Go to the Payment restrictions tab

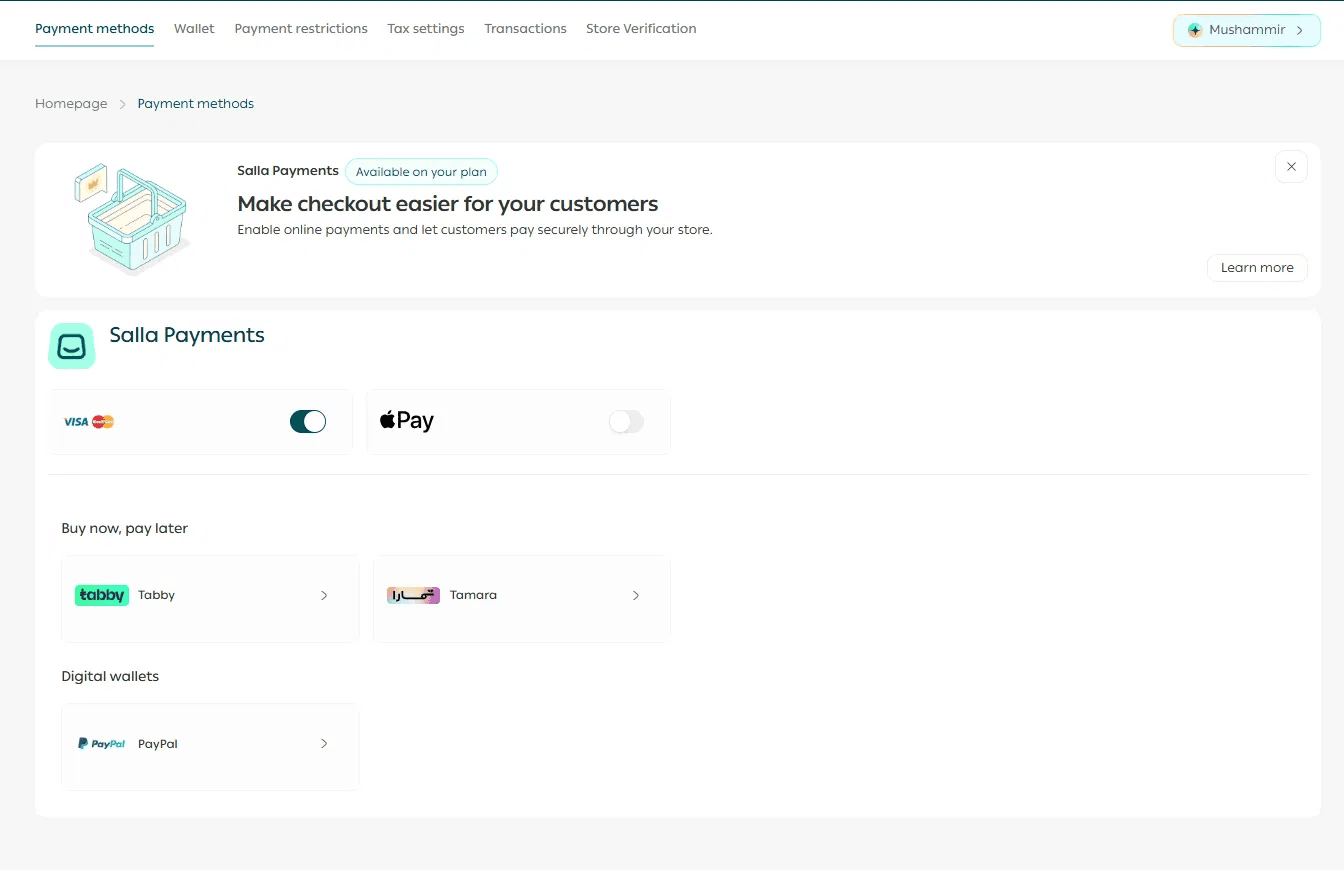point(301,29)
